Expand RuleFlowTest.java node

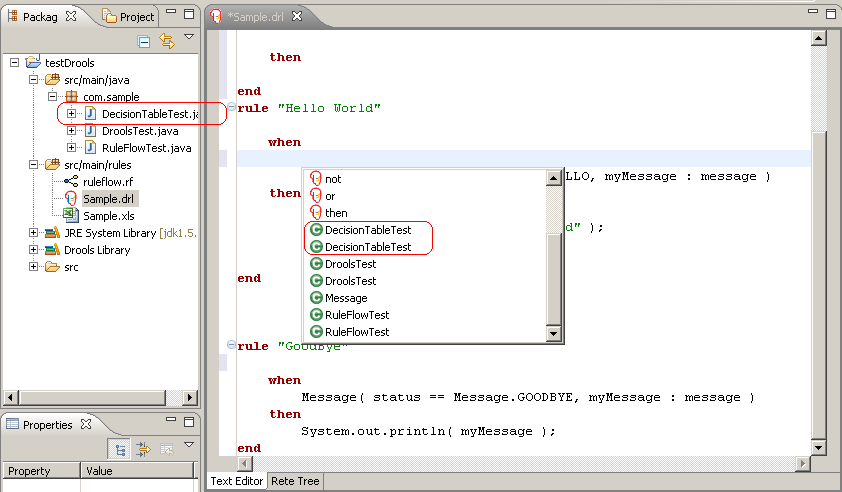tap(71, 147)
